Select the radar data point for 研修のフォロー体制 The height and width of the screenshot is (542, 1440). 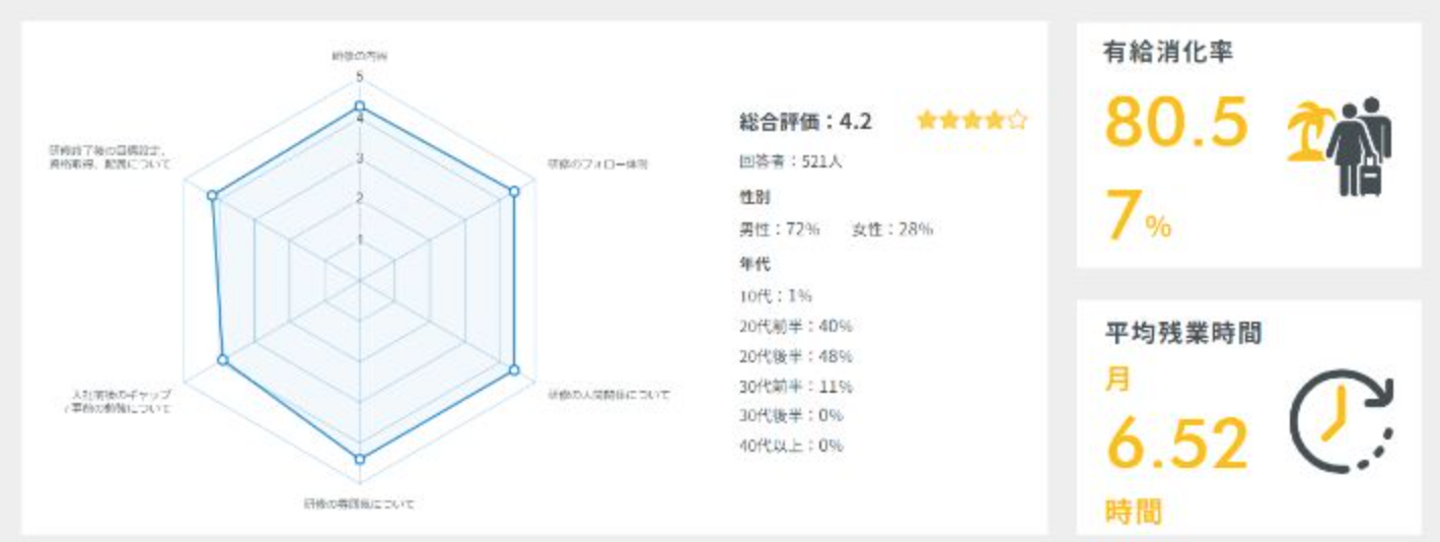[x=514, y=192]
